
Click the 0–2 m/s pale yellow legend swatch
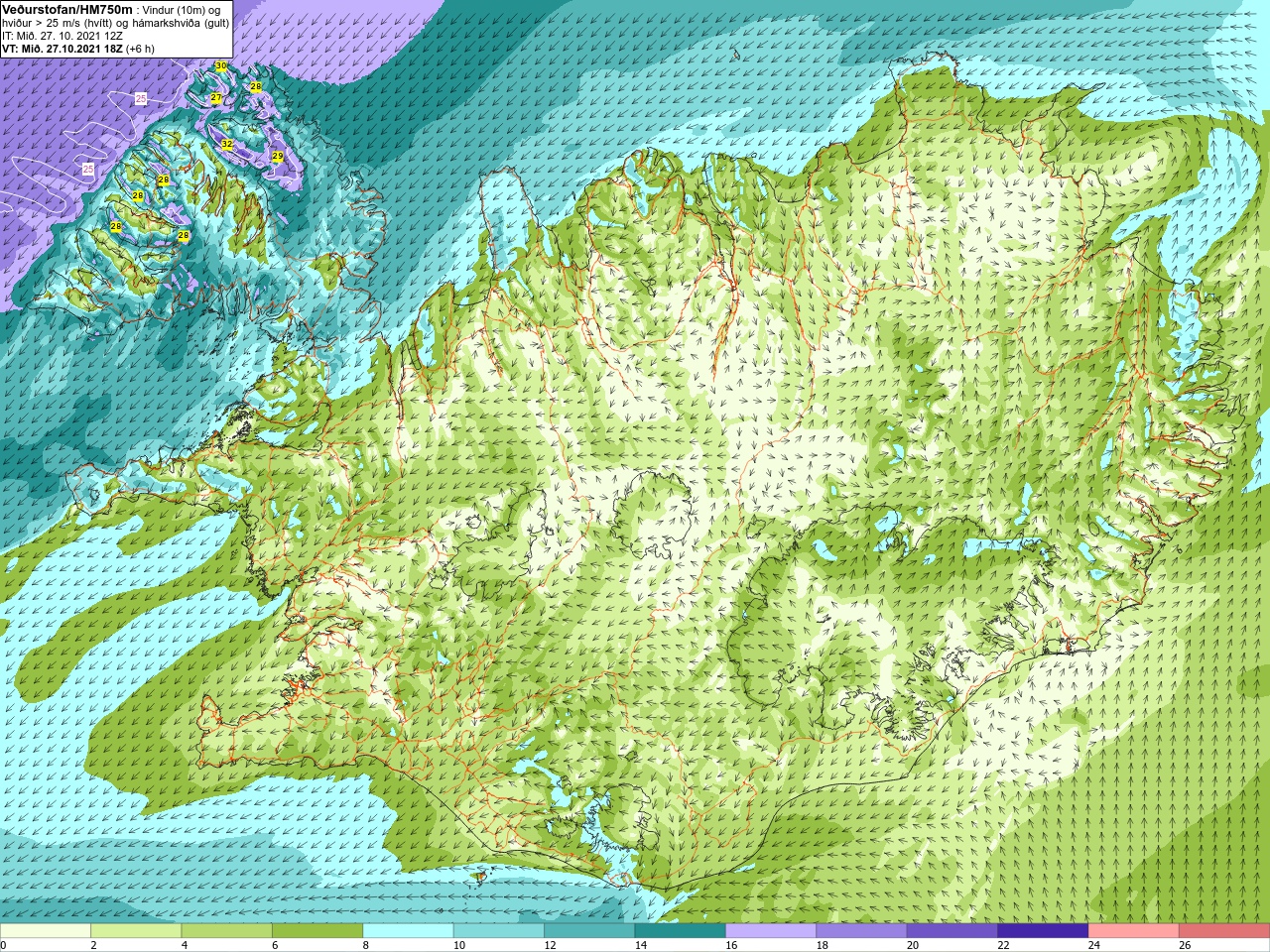tap(46, 931)
